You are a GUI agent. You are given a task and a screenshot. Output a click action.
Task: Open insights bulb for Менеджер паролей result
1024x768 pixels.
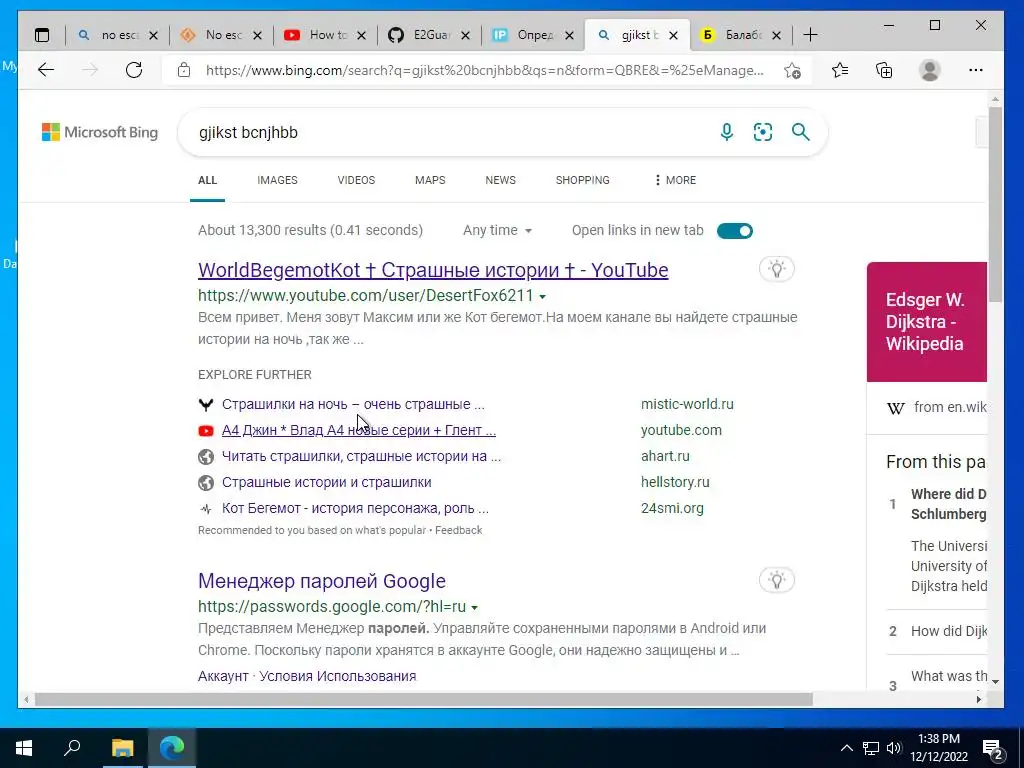(x=776, y=580)
